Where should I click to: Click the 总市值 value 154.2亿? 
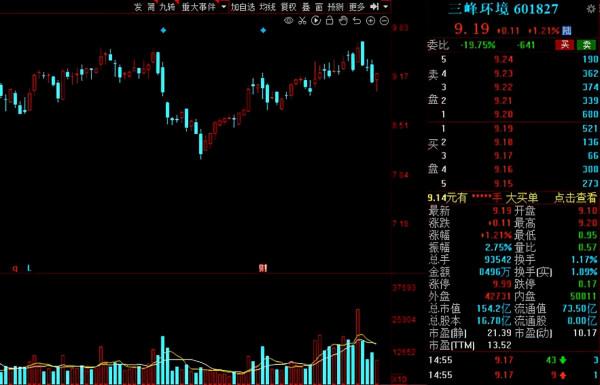point(494,308)
